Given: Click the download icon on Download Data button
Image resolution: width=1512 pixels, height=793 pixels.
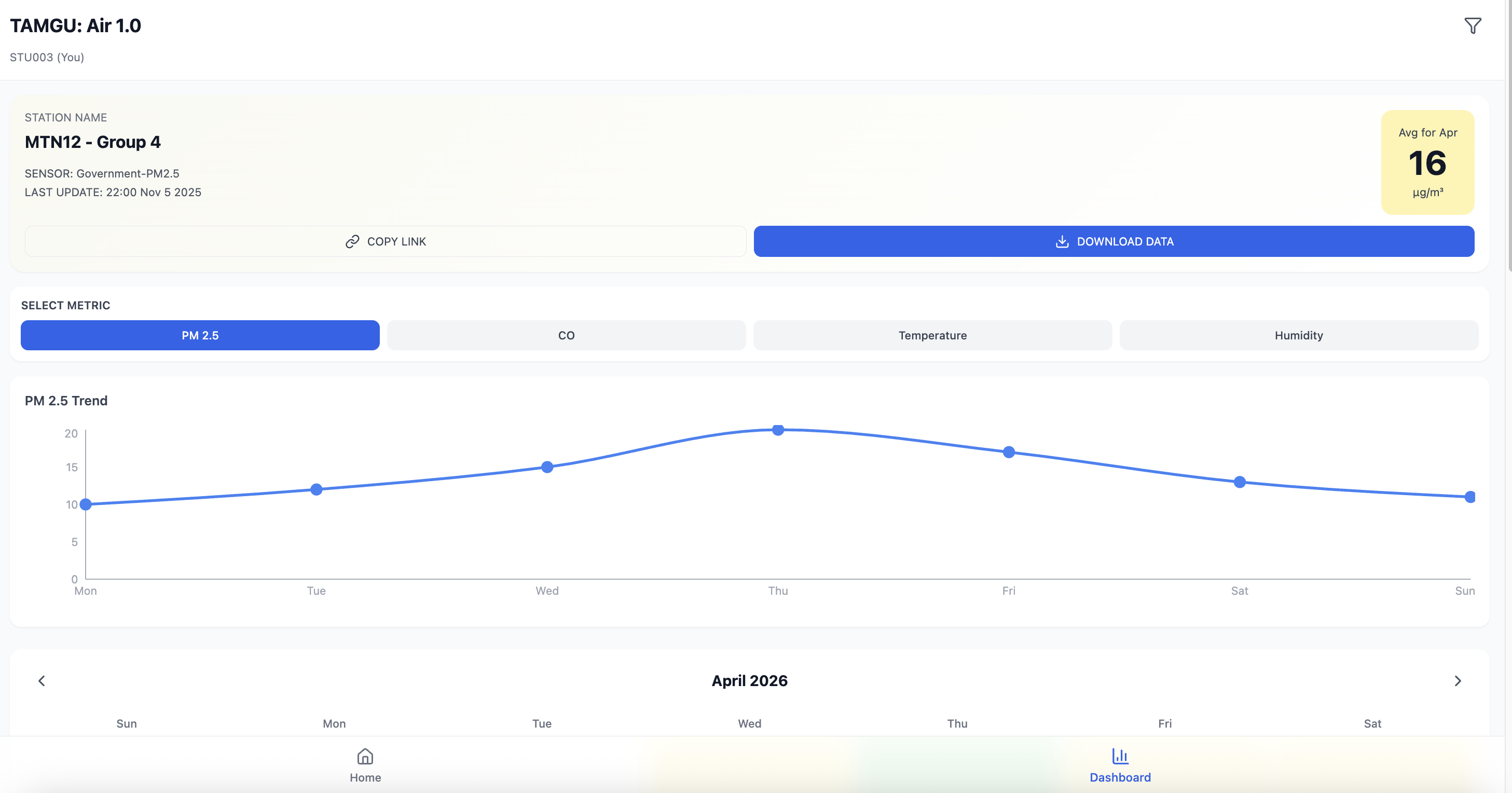Looking at the screenshot, I should 1062,241.
